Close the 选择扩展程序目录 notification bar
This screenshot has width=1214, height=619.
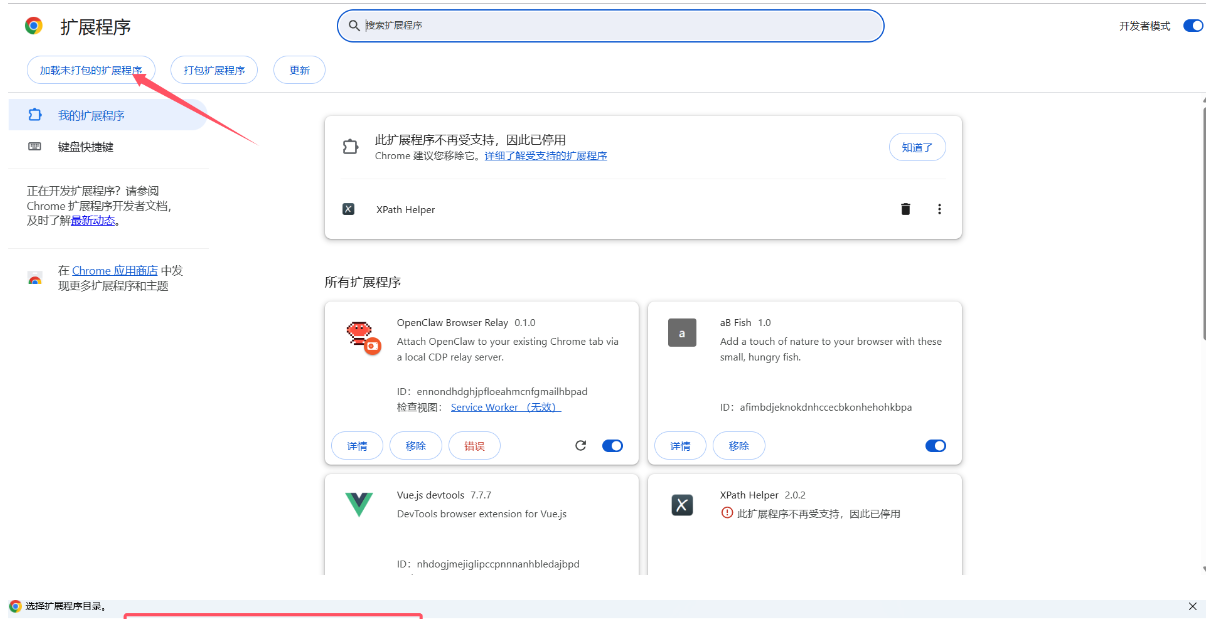tap(1192, 606)
